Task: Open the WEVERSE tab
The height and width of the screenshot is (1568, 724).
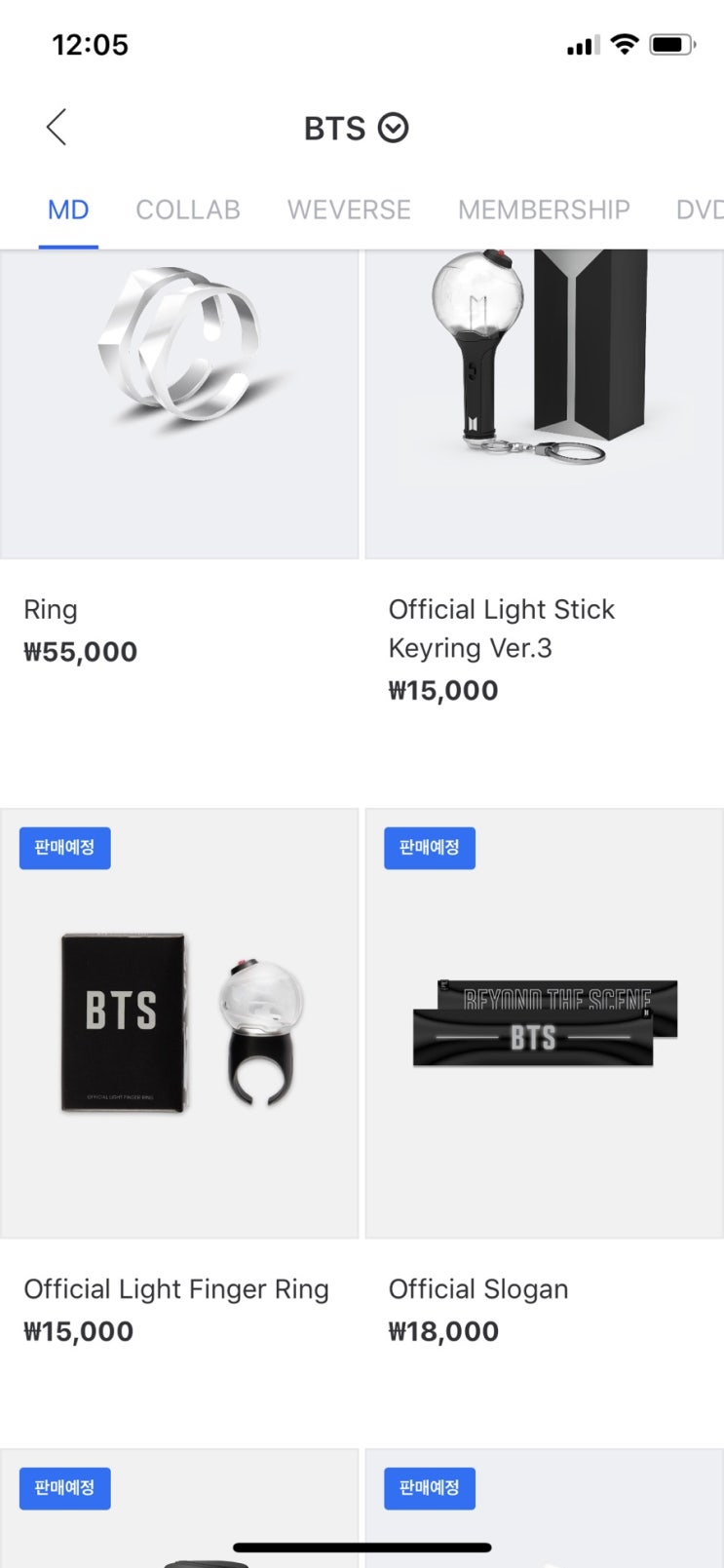Action: coord(349,210)
